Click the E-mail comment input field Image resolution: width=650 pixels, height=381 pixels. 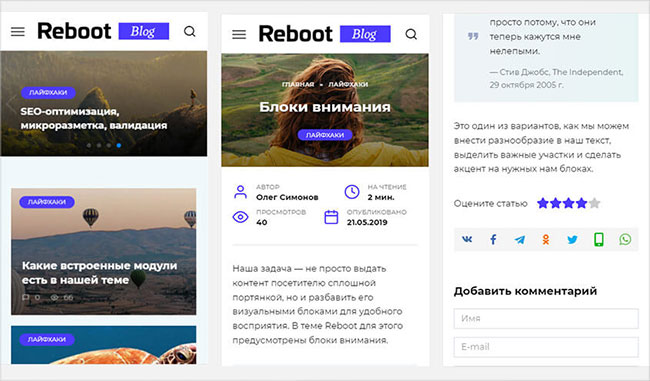tap(546, 347)
